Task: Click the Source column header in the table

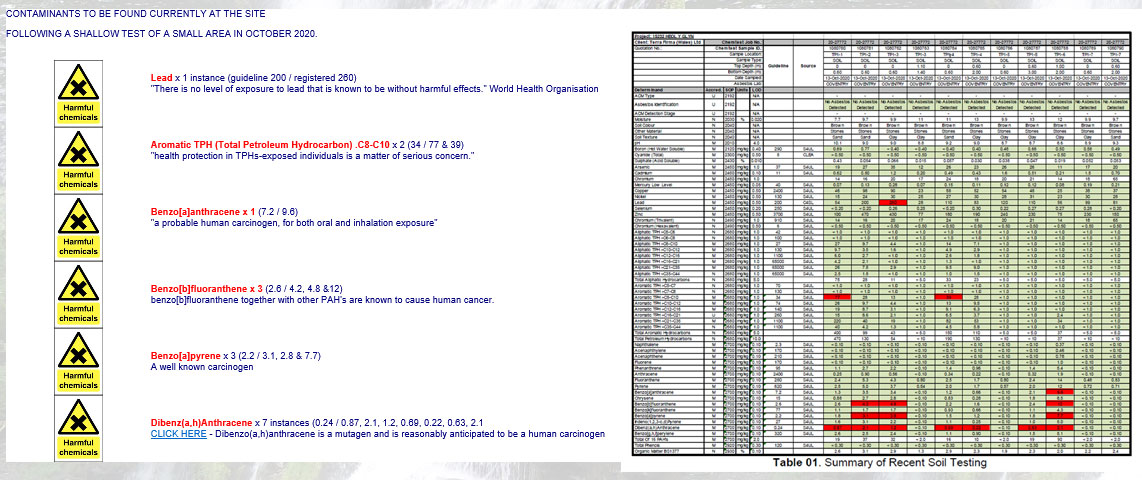Action: coord(808,66)
